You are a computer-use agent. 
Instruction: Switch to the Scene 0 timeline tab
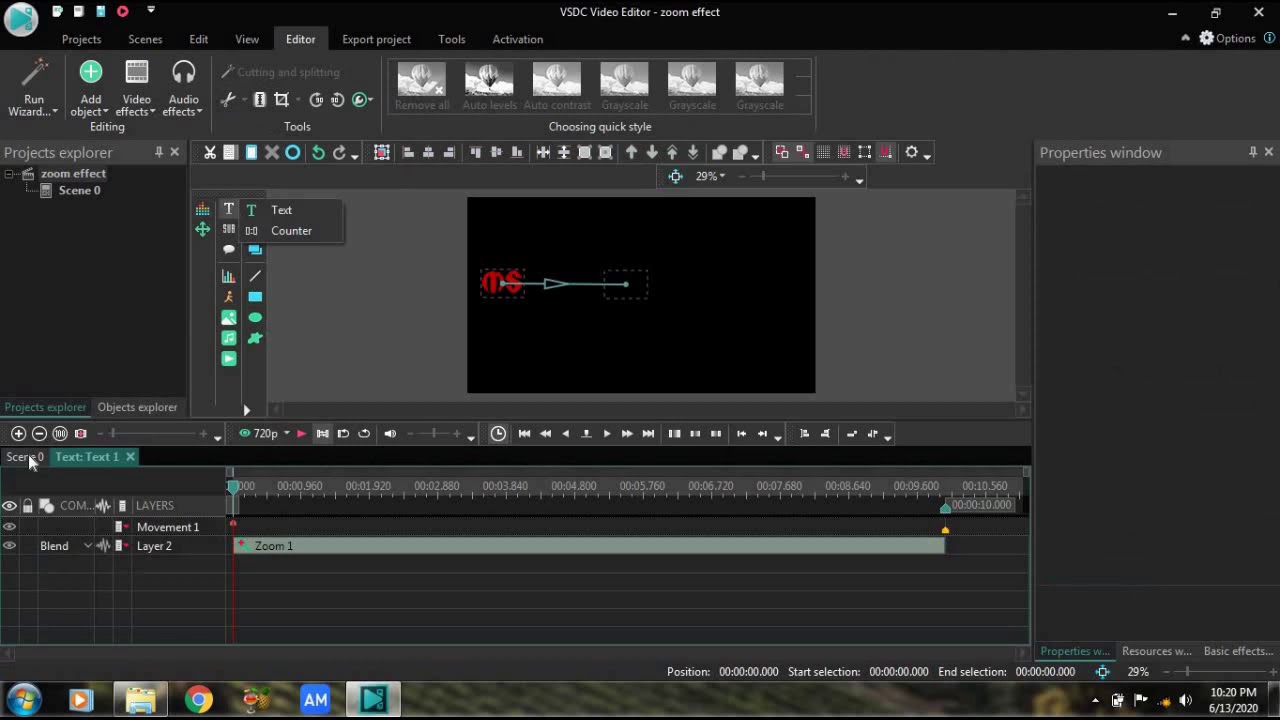pyautogui.click(x=25, y=457)
